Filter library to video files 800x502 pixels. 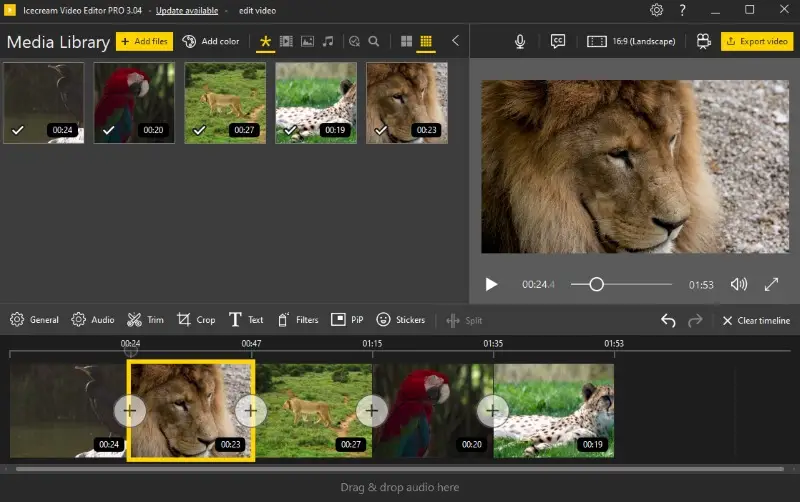[x=286, y=41]
